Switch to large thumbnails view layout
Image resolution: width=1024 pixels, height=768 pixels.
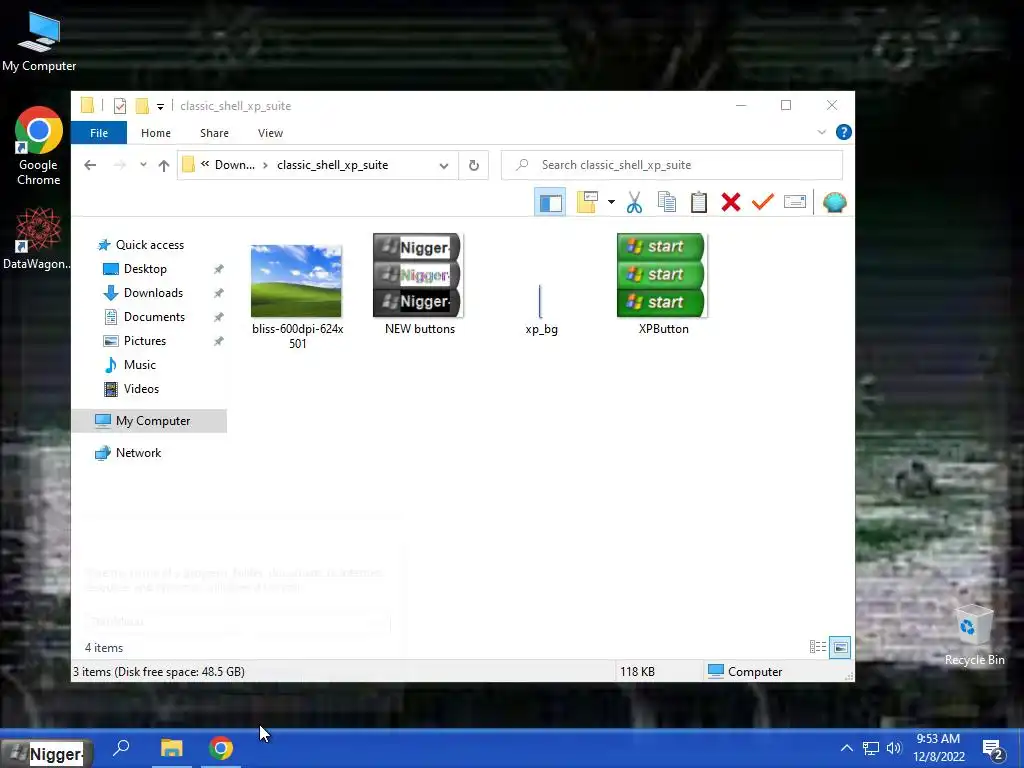pos(840,647)
